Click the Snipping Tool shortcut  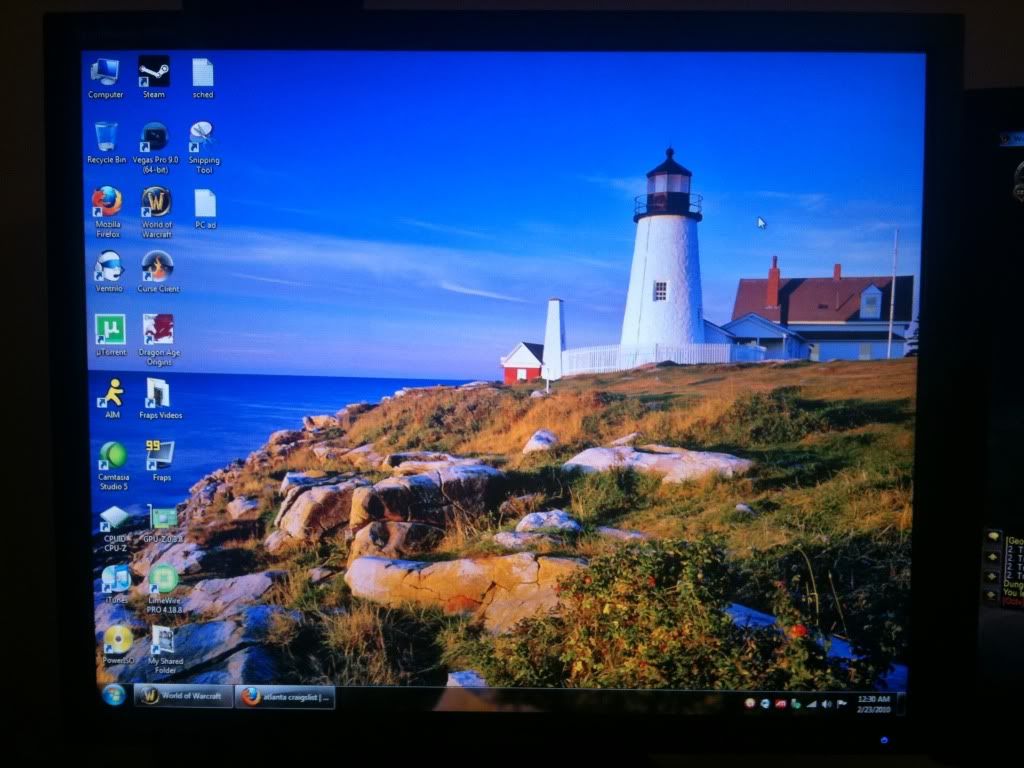click(202, 135)
